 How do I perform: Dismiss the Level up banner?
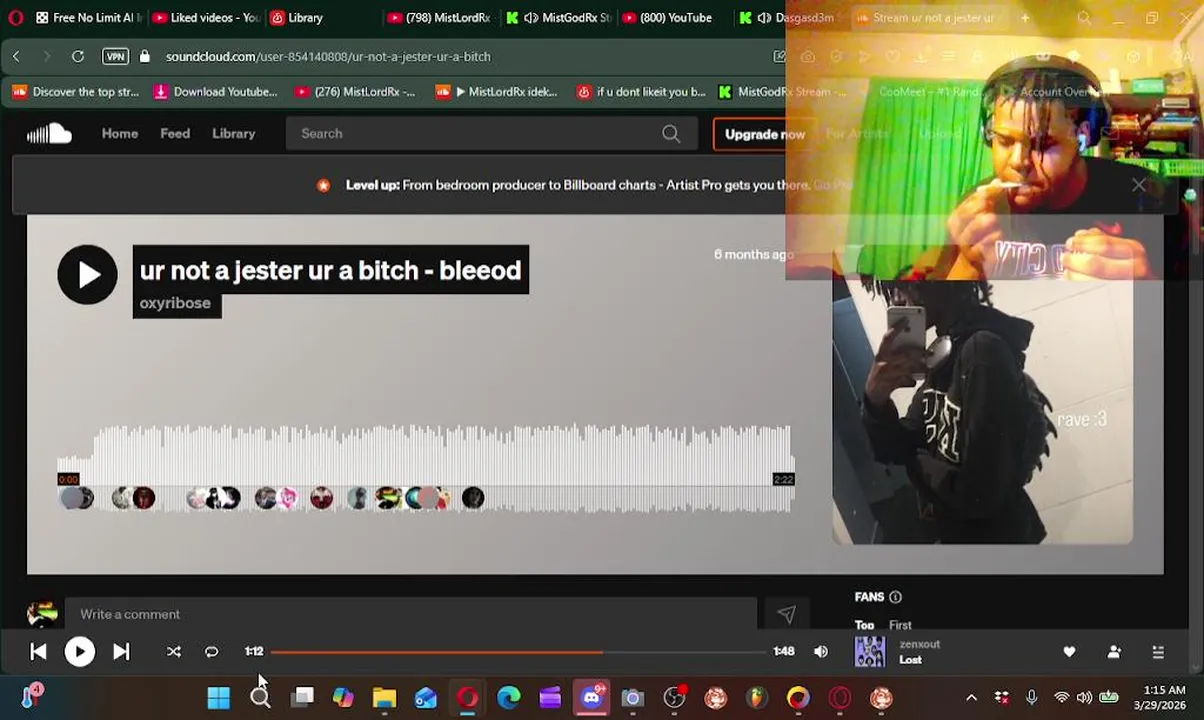click(x=1138, y=185)
